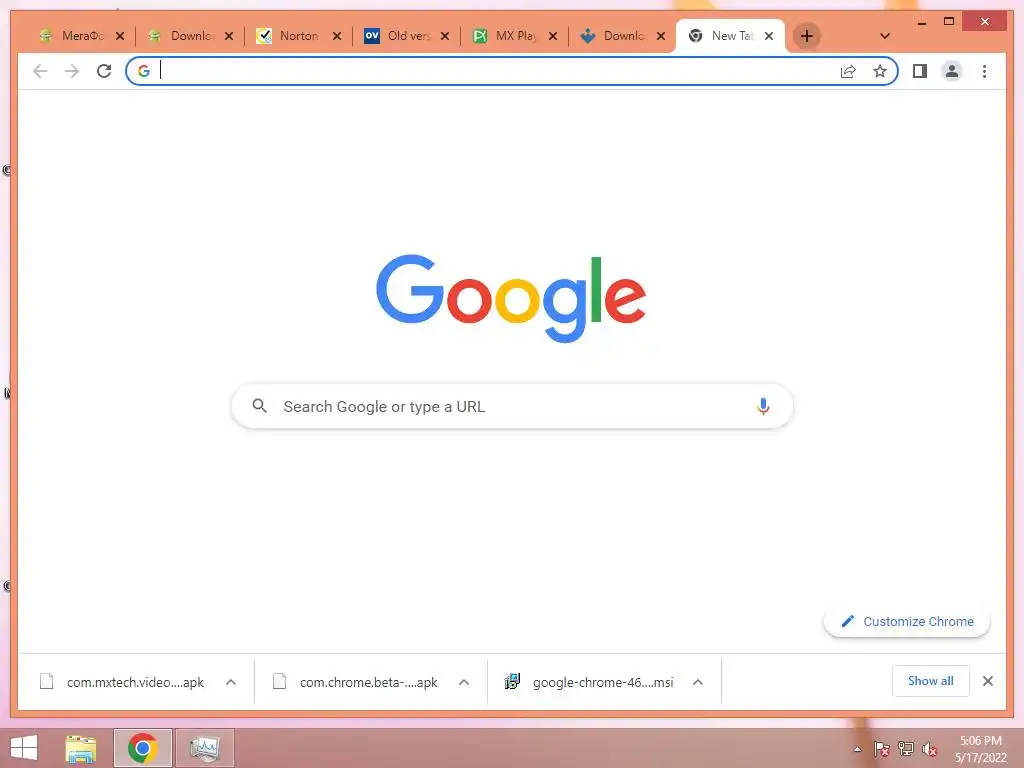
Task: Show all downloads
Action: click(931, 681)
